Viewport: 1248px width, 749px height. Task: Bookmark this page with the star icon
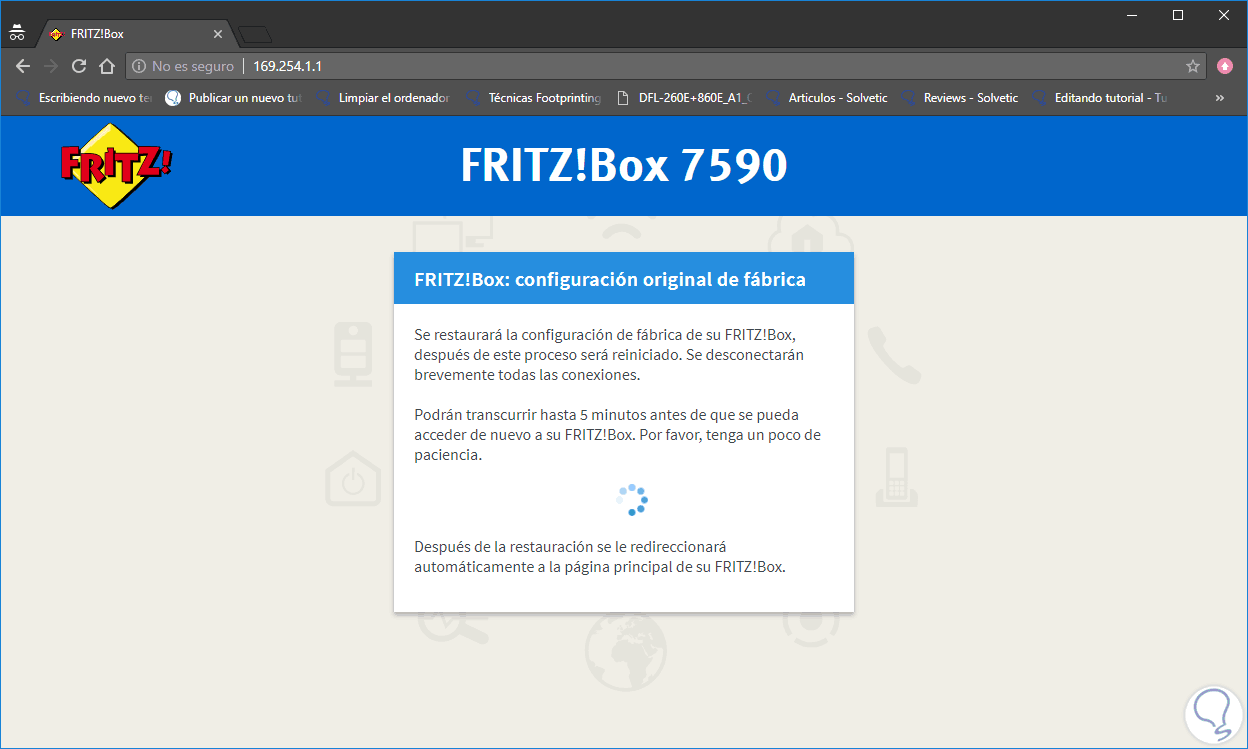coord(1193,66)
